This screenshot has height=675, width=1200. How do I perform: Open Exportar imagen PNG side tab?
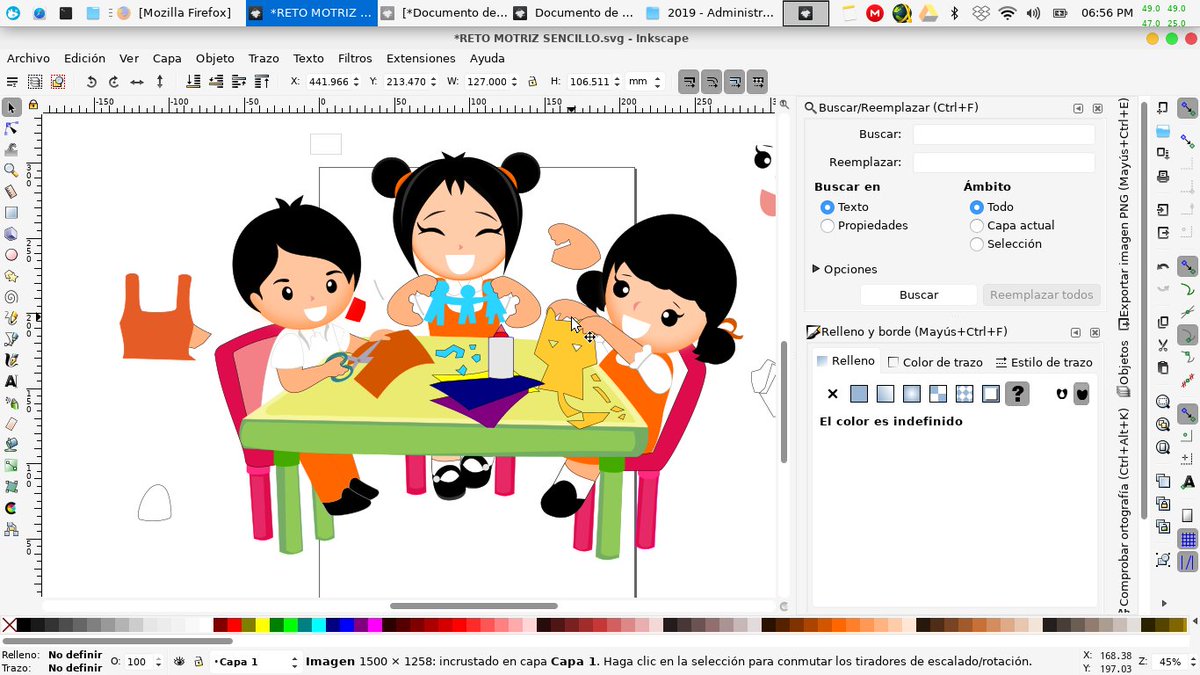pos(1124,215)
